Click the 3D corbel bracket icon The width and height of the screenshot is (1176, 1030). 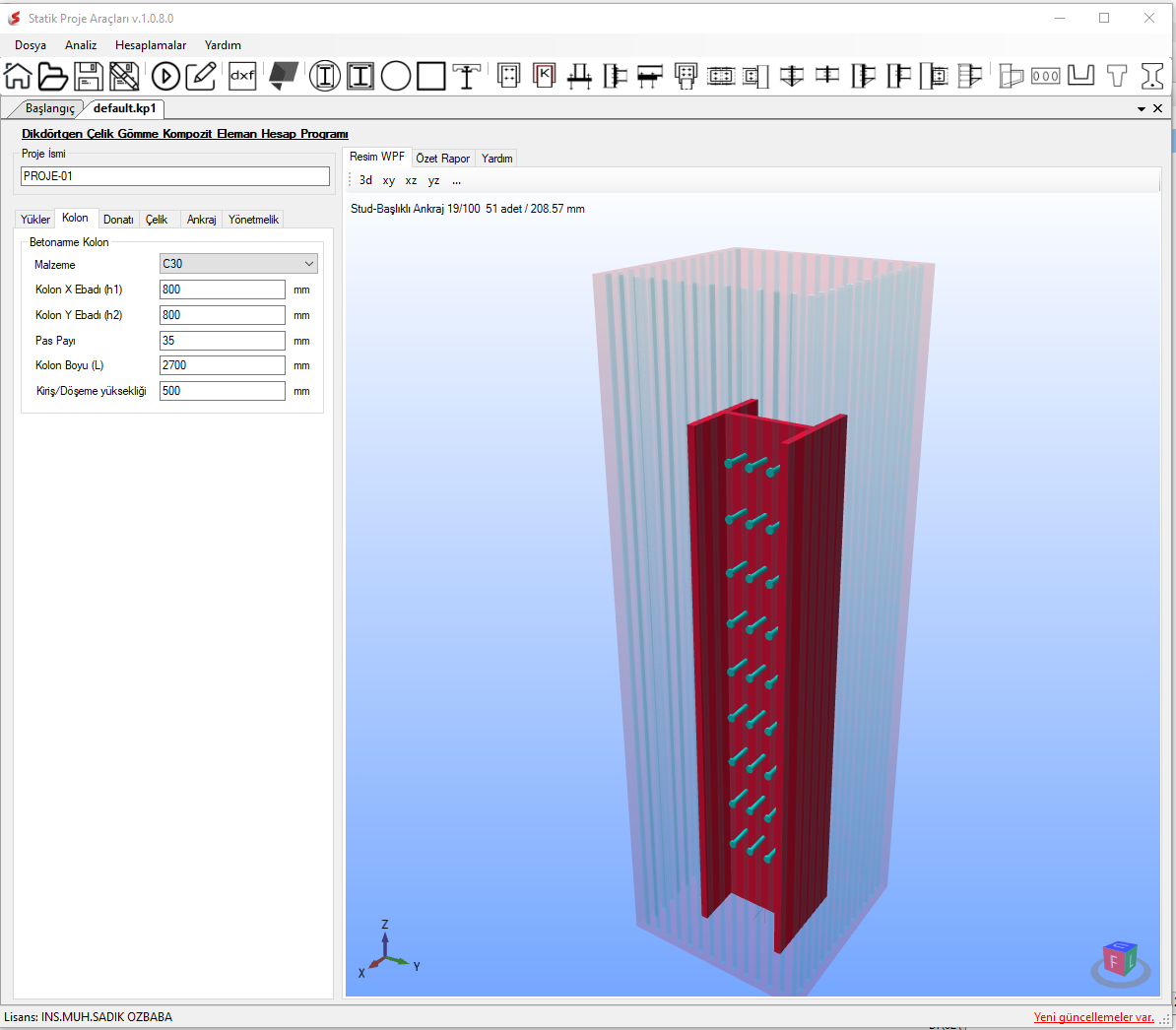coord(1011,76)
